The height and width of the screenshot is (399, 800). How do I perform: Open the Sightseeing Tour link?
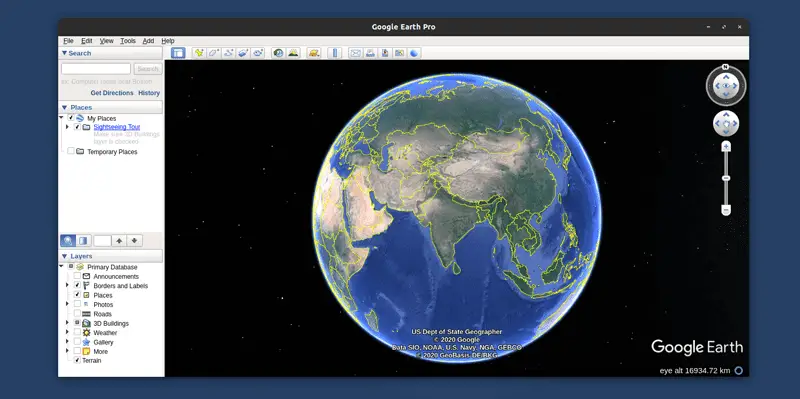tap(117, 127)
